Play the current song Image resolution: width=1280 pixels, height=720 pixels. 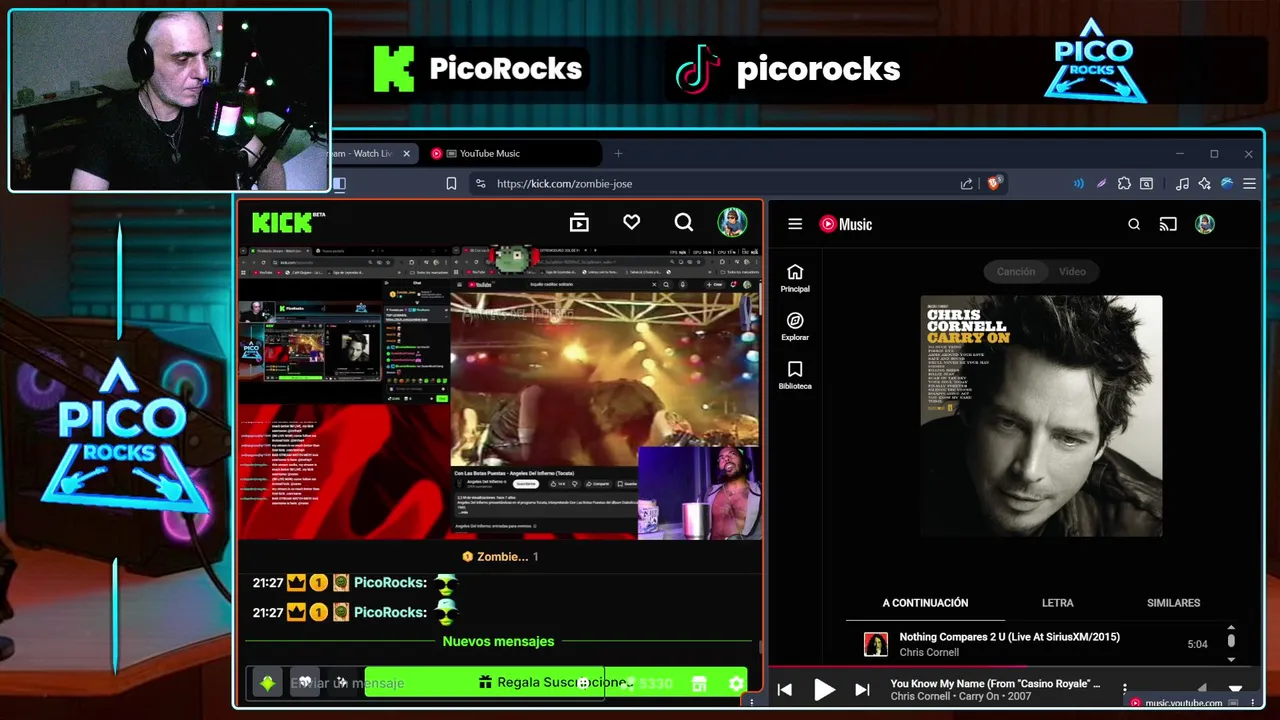(824, 689)
